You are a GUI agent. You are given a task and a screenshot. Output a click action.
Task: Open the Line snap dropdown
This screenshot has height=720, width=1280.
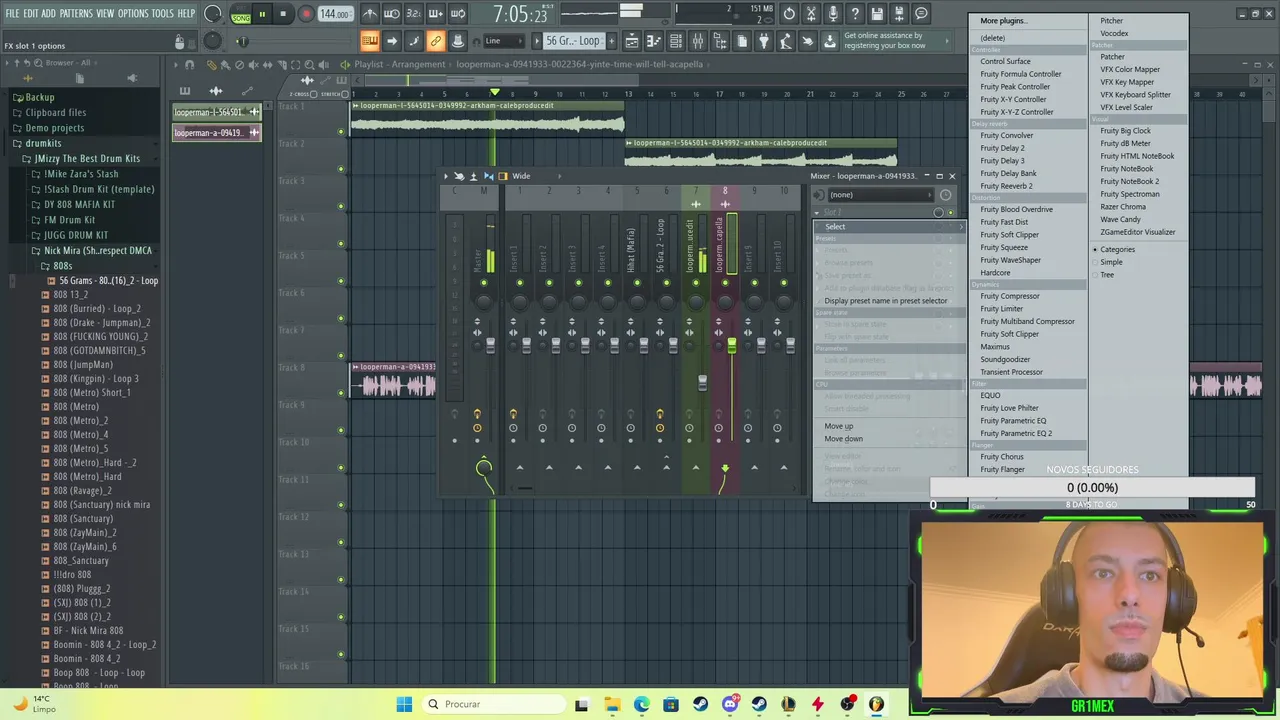[x=503, y=41]
